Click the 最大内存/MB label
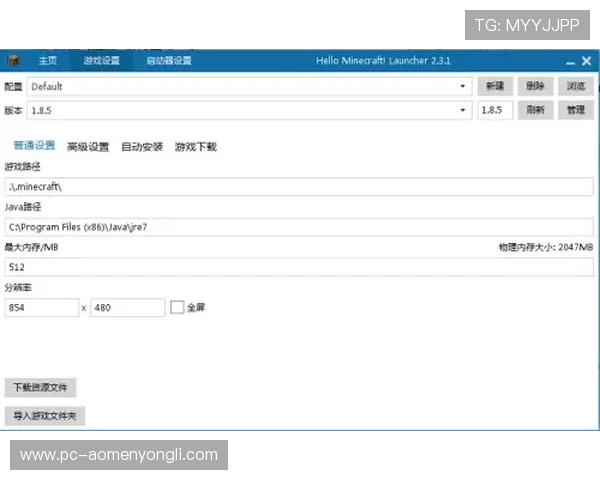The image size is (600, 480). pos(31,247)
